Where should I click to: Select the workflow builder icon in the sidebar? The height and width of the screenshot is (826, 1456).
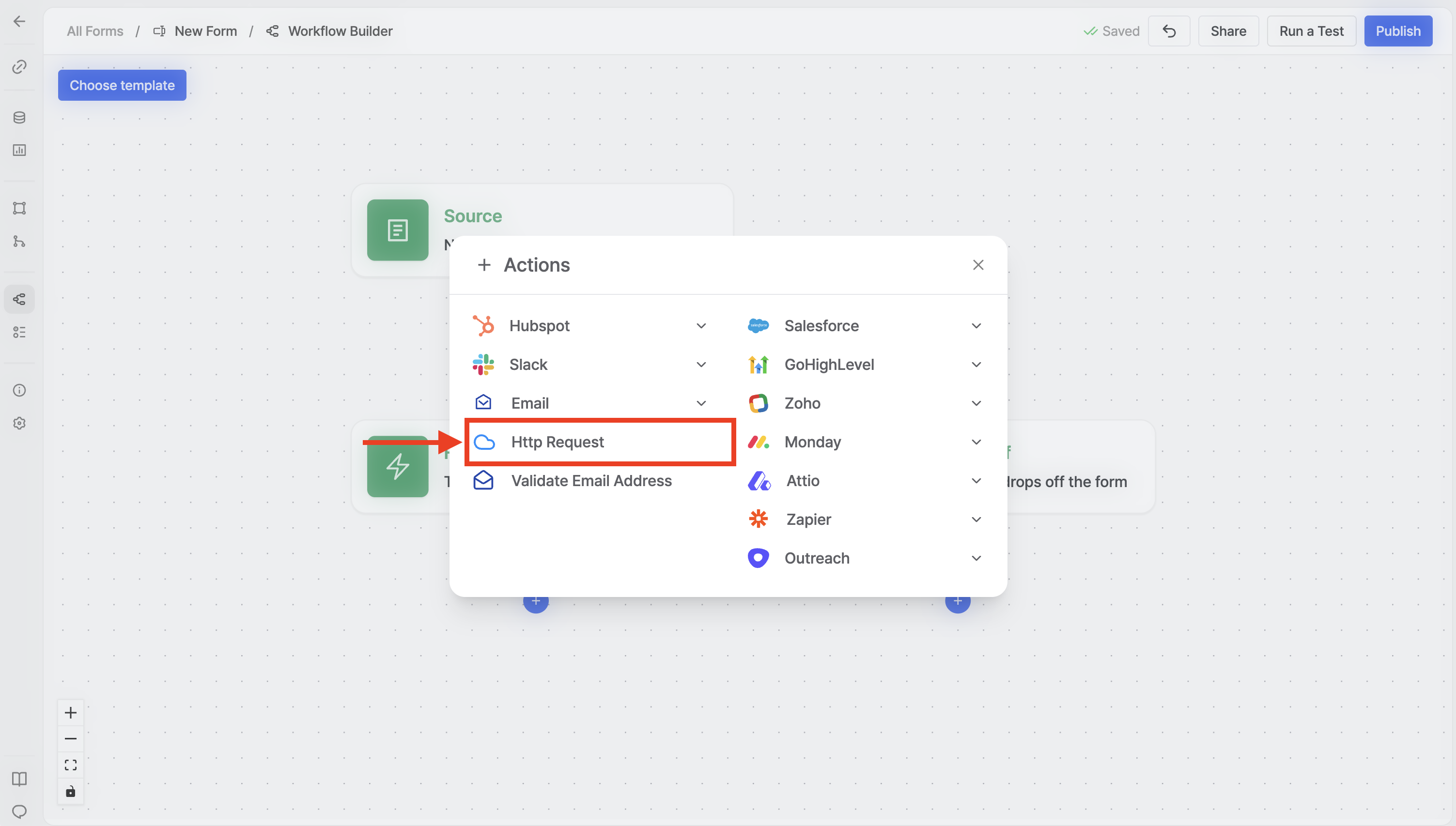(x=19, y=299)
